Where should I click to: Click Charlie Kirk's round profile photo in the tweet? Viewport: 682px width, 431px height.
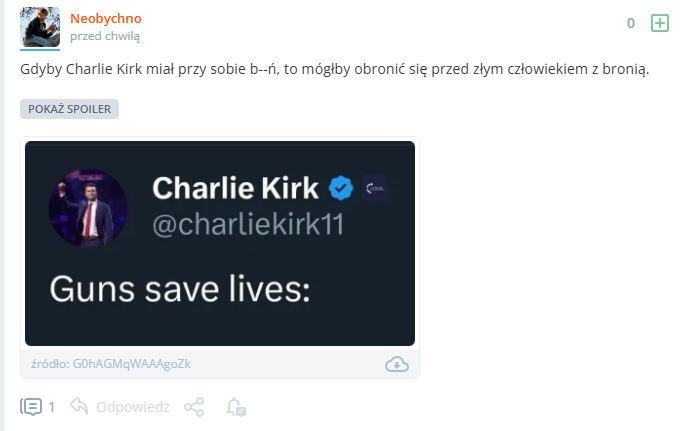point(88,207)
